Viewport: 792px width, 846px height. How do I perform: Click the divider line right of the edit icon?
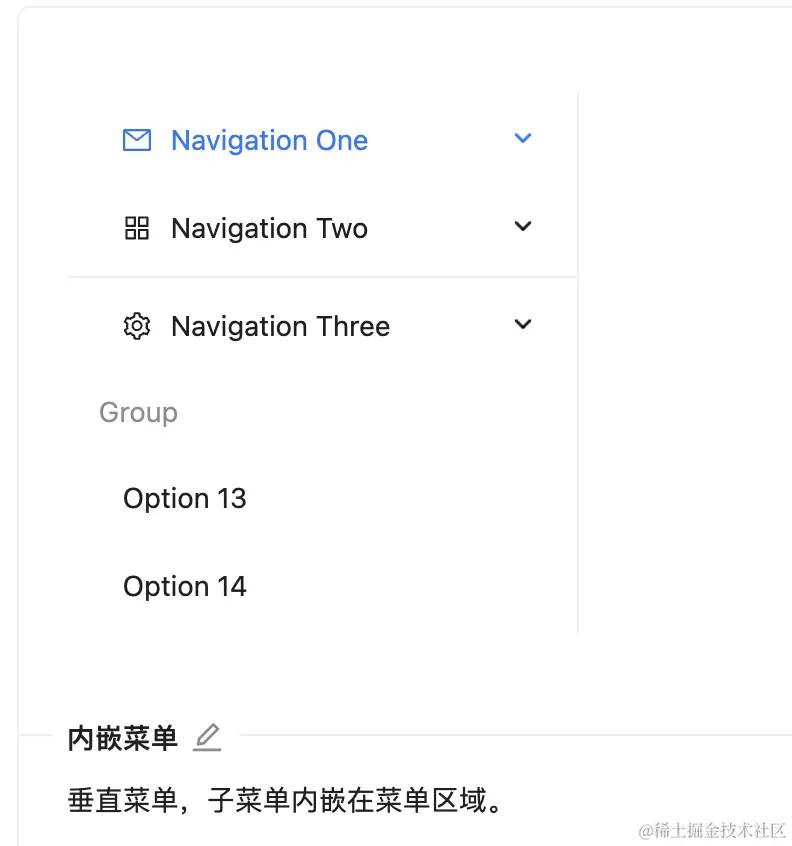[x=515, y=735]
